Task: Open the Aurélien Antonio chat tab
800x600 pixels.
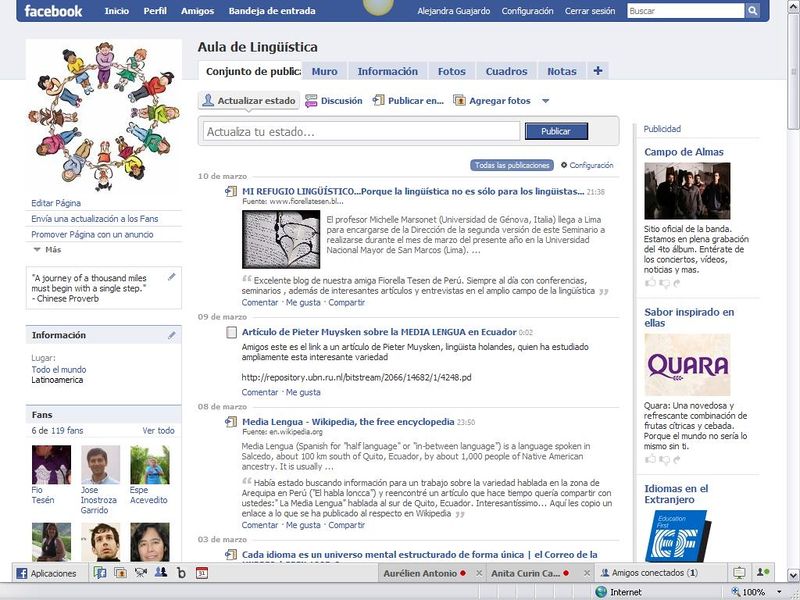Action: tap(425, 573)
